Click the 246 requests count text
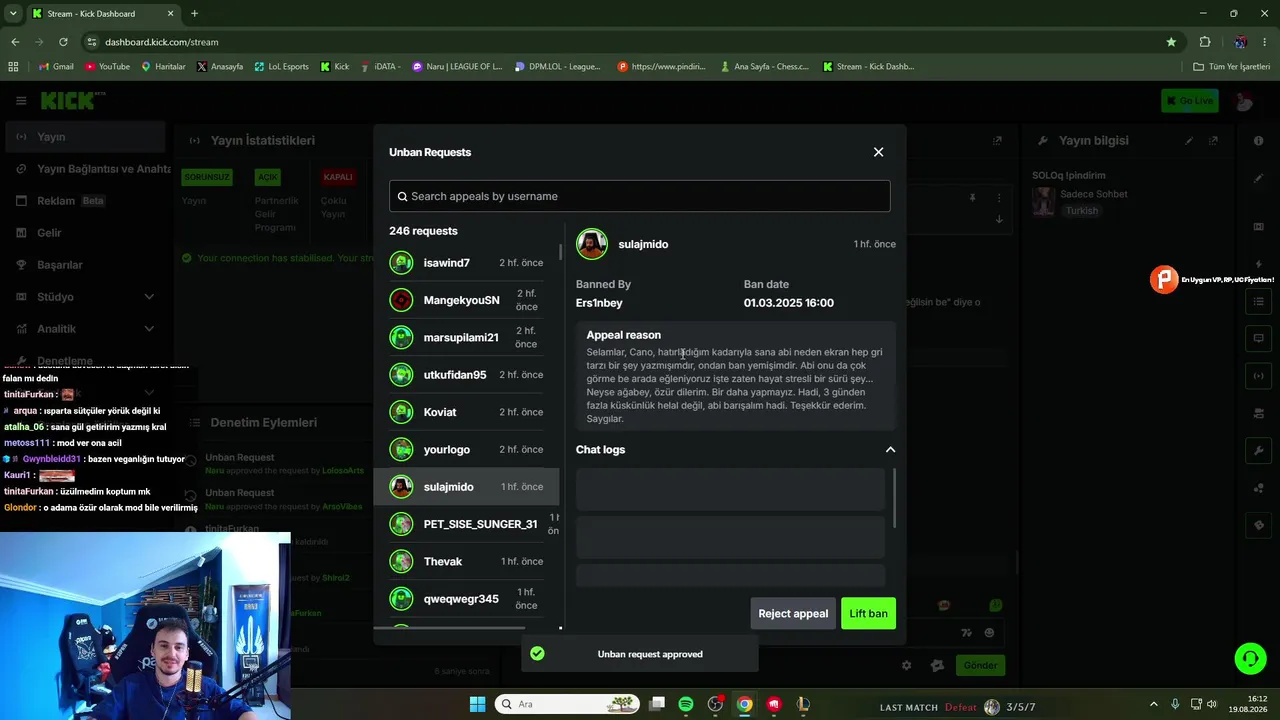Image resolution: width=1280 pixels, height=720 pixels. (x=423, y=231)
